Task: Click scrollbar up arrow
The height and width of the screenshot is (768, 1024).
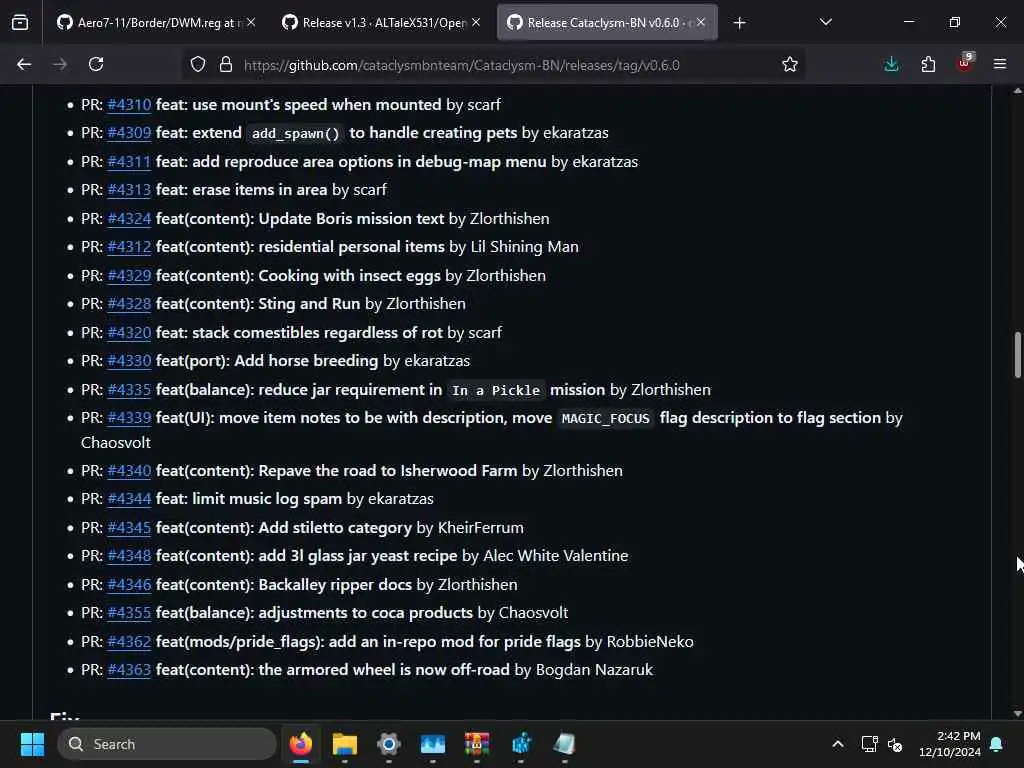Action: [1017, 91]
